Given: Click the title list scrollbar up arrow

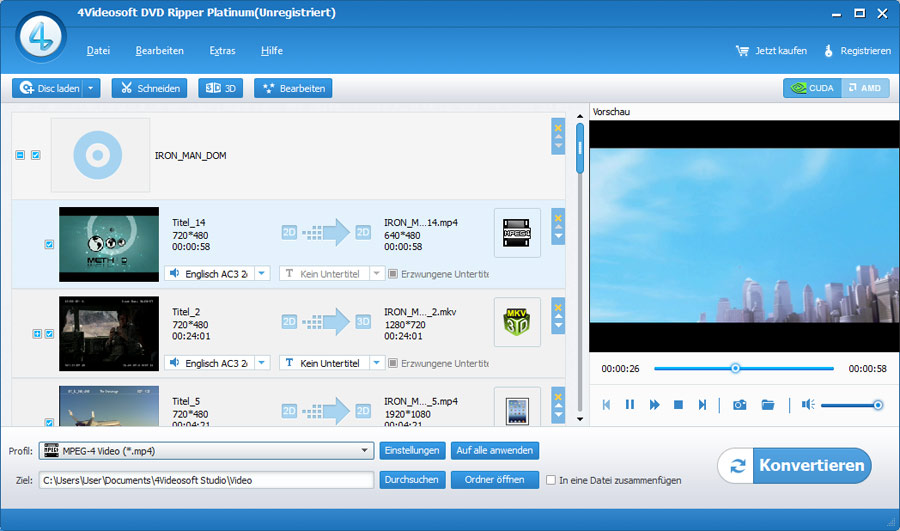Looking at the screenshot, I should (x=580, y=117).
